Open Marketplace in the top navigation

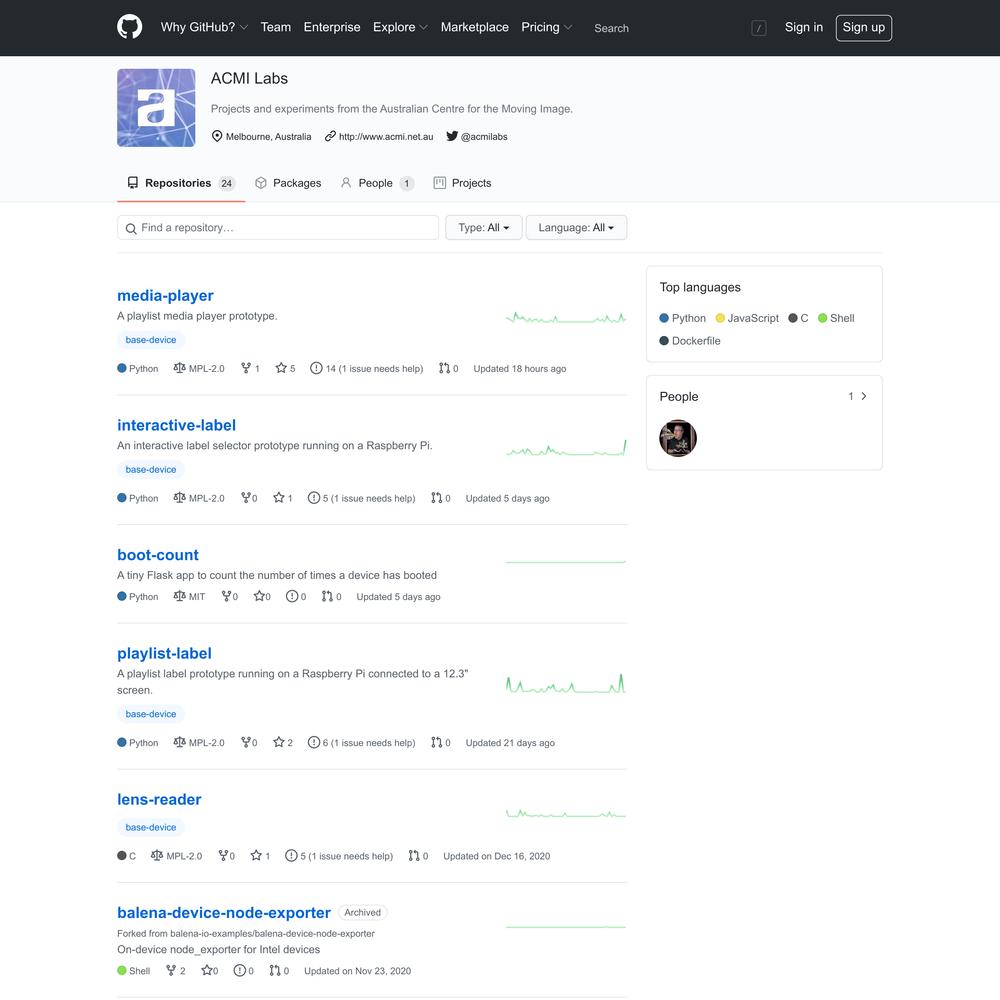pos(474,27)
